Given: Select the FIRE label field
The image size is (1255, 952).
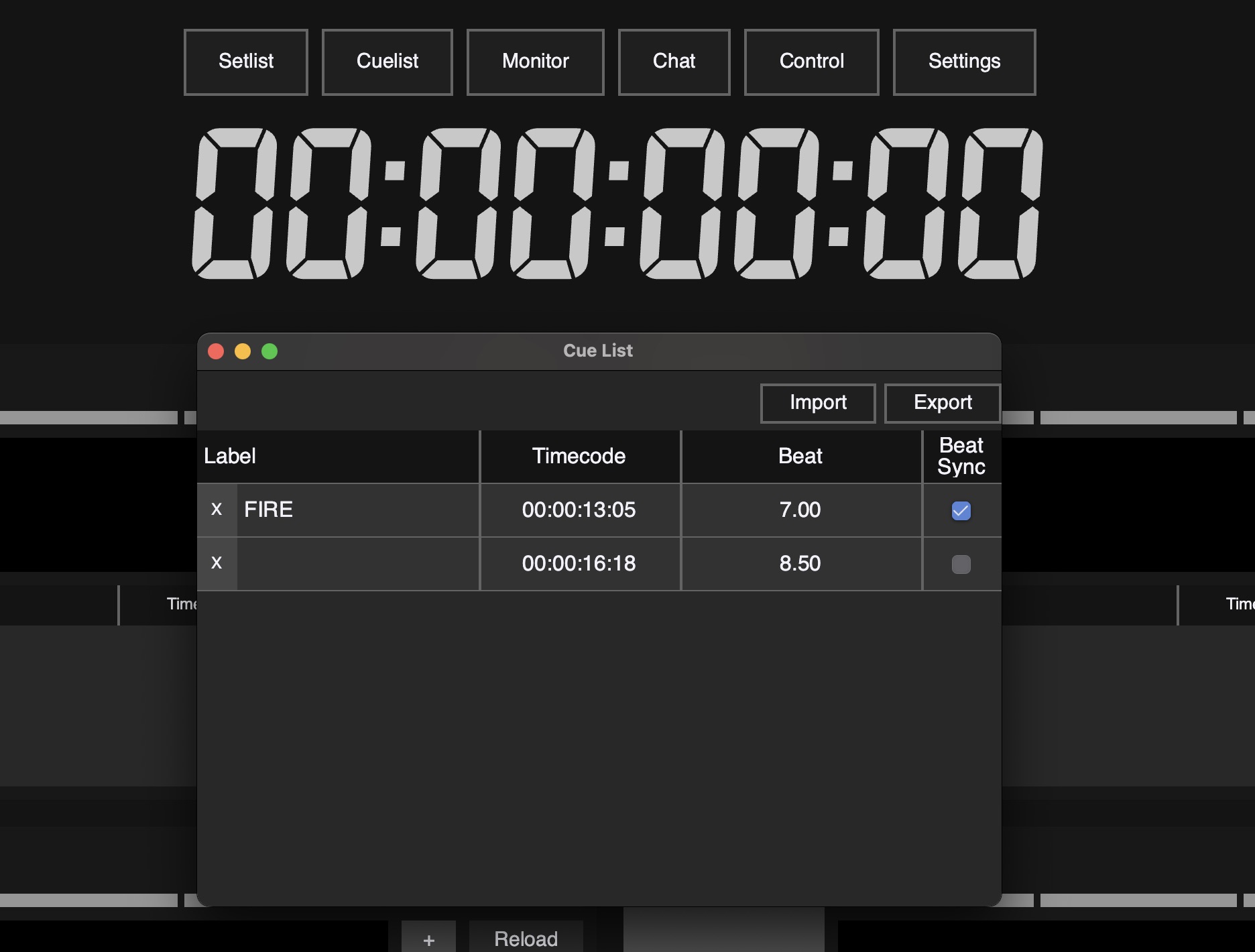Looking at the screenshot, I should [x=358, y=510].
